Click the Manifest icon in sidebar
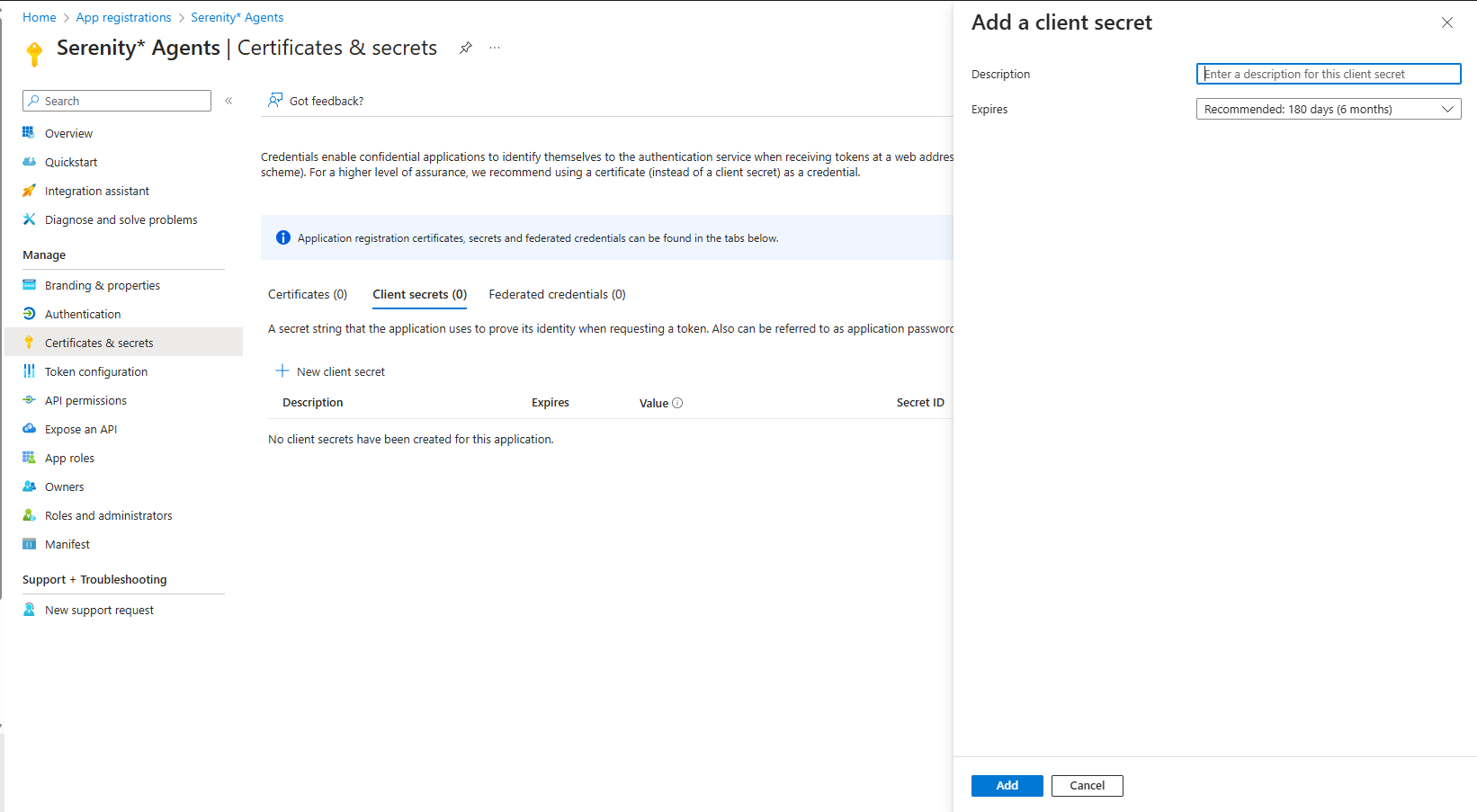This screenshot has width=1477, height=812. point(29,544)
